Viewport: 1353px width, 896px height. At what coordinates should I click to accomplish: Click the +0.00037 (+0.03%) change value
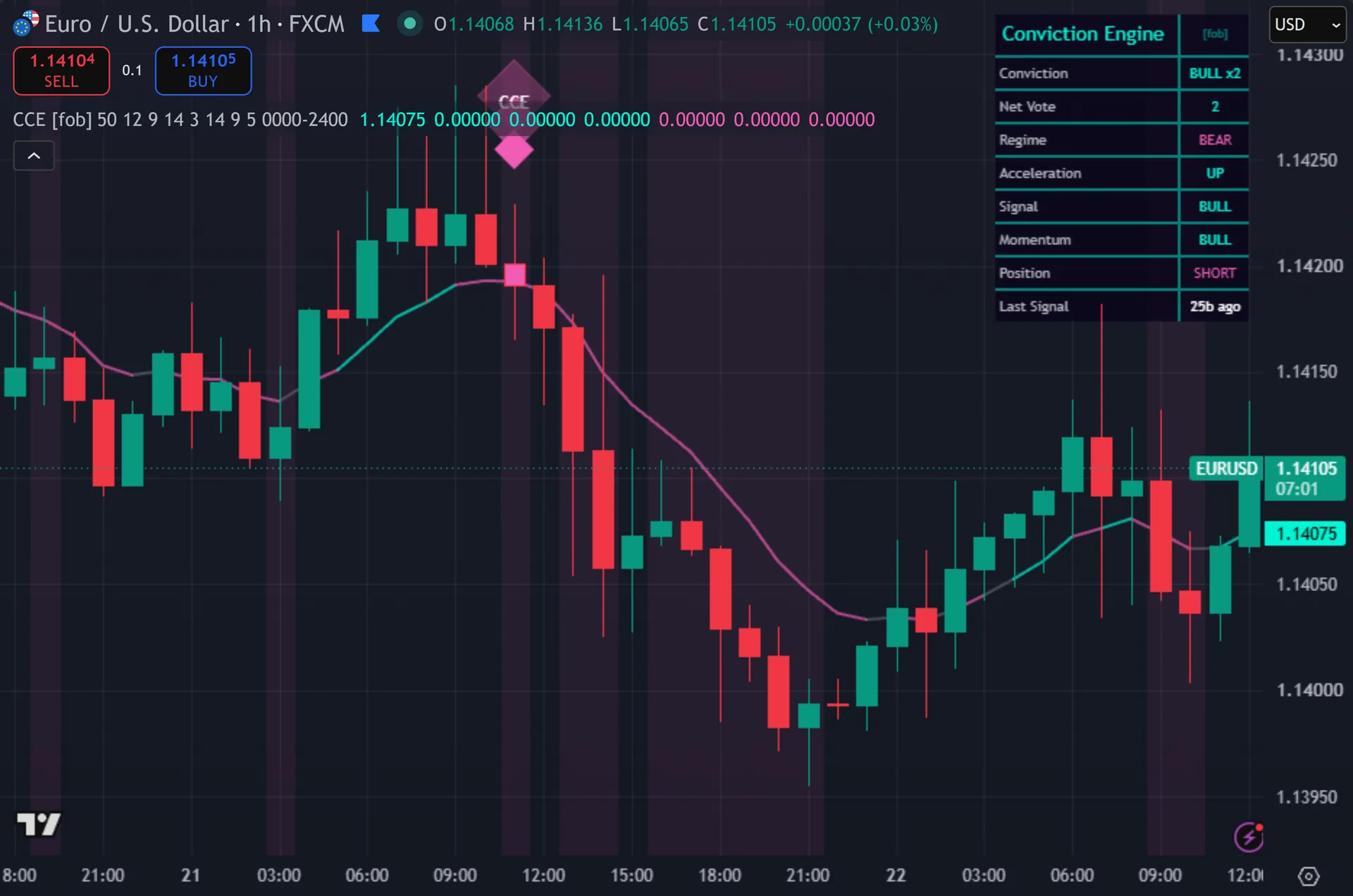pos(862,24)
